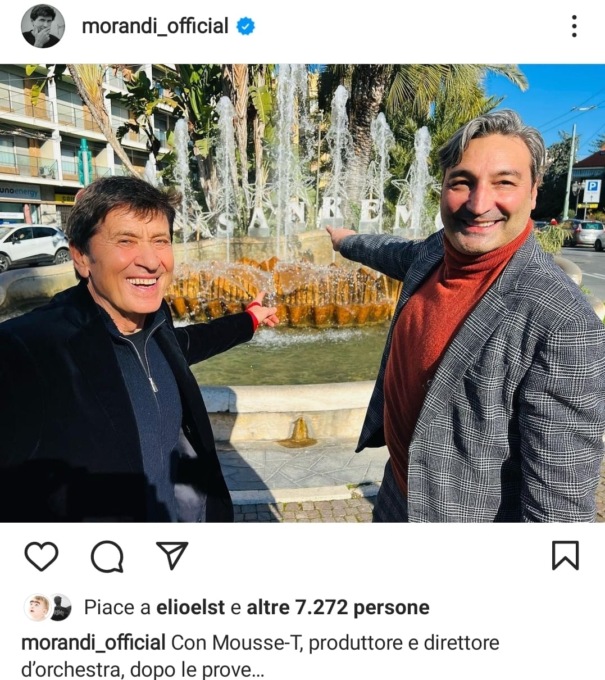Tap second liker avatar thumbnail

coord(61,607)
